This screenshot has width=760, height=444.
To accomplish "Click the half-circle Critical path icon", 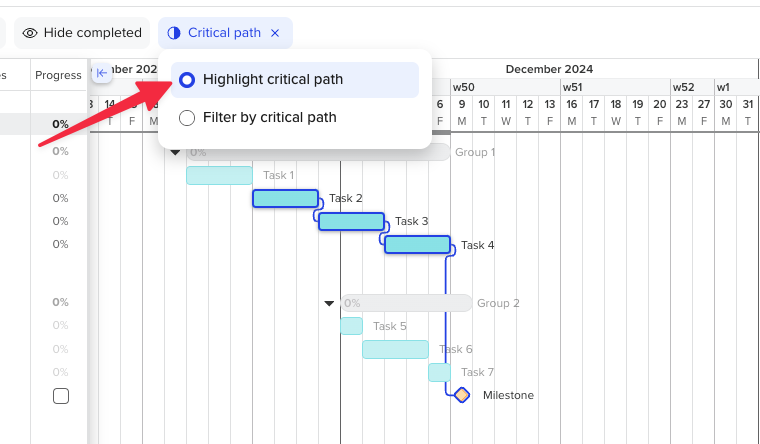I will click(174, 33).
